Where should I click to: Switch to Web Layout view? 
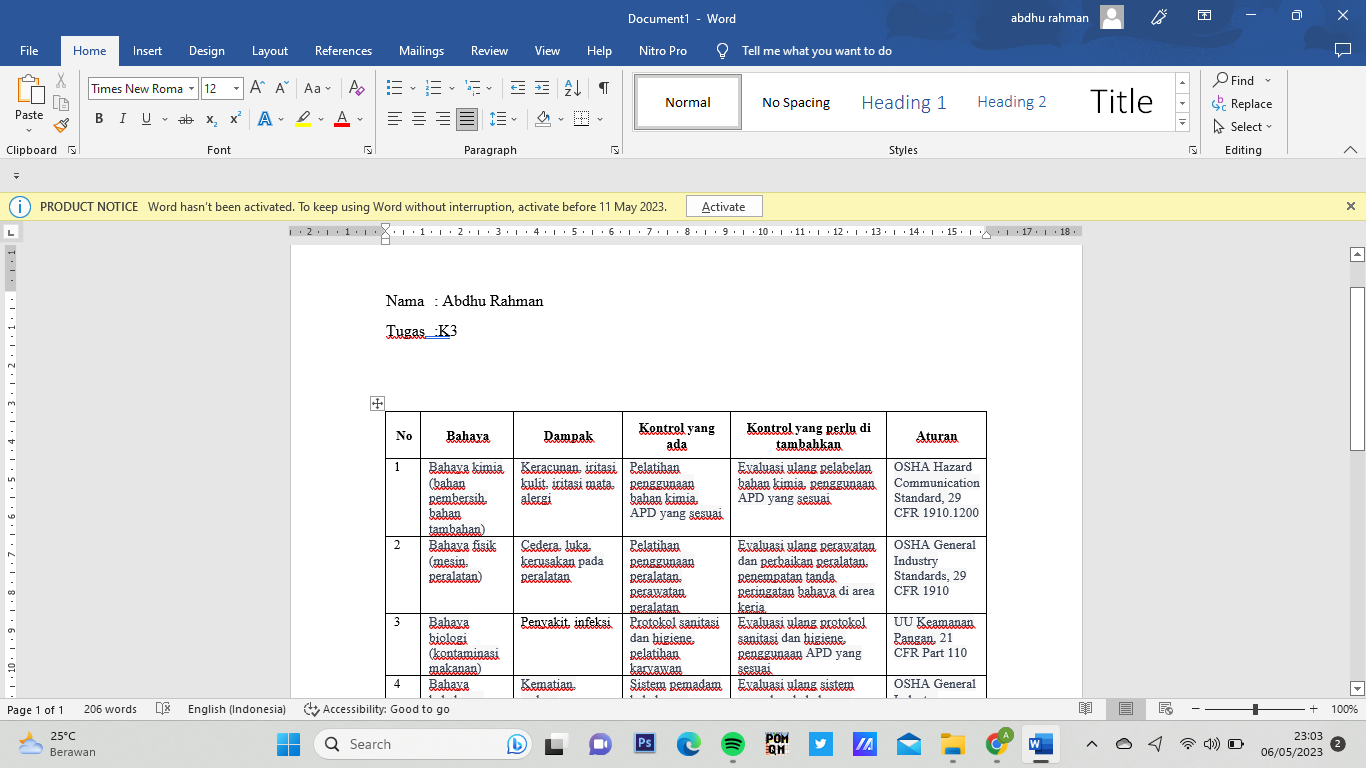click(1165, 709)
